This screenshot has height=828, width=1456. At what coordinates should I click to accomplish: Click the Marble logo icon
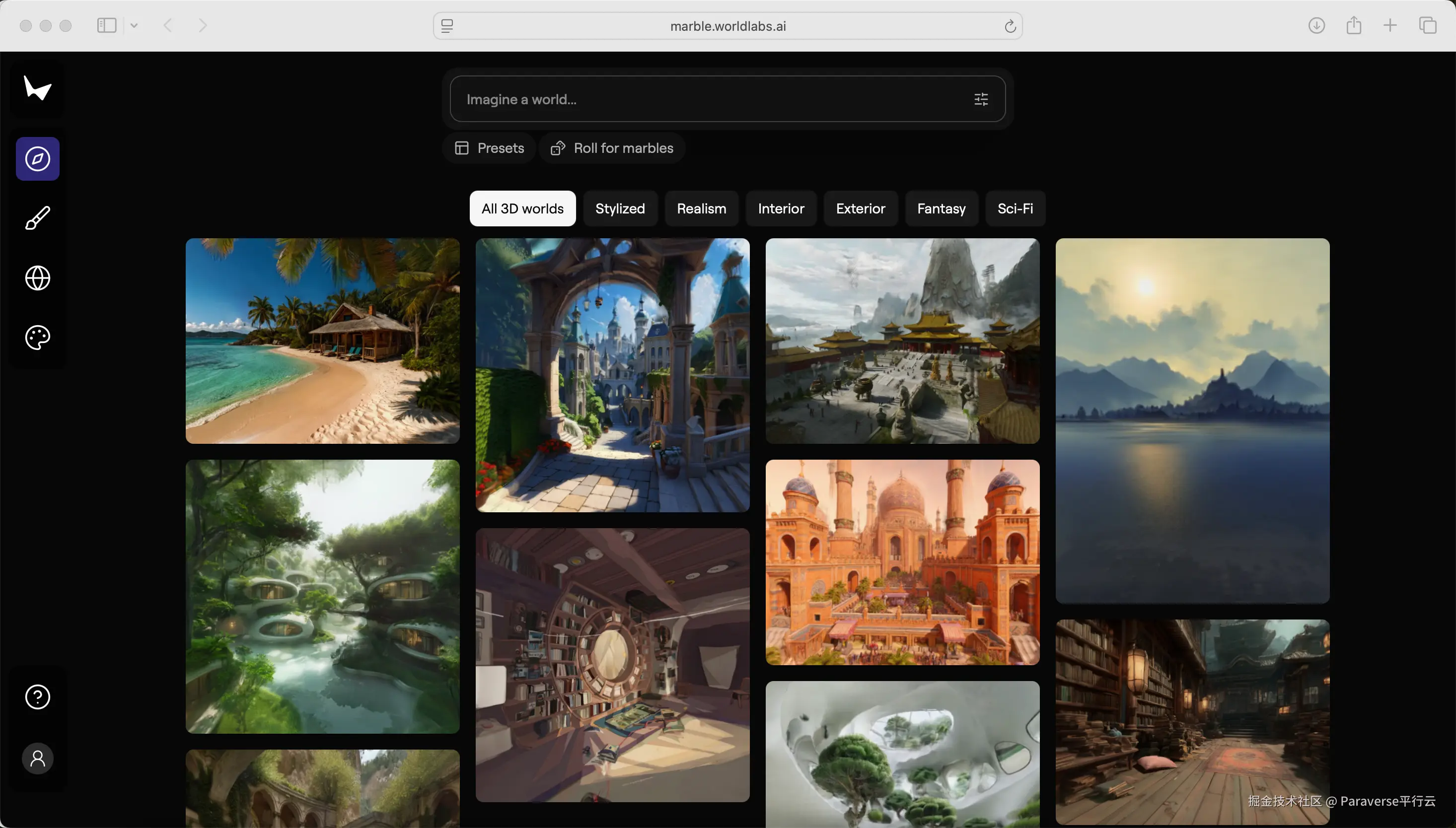pos(38,88)
